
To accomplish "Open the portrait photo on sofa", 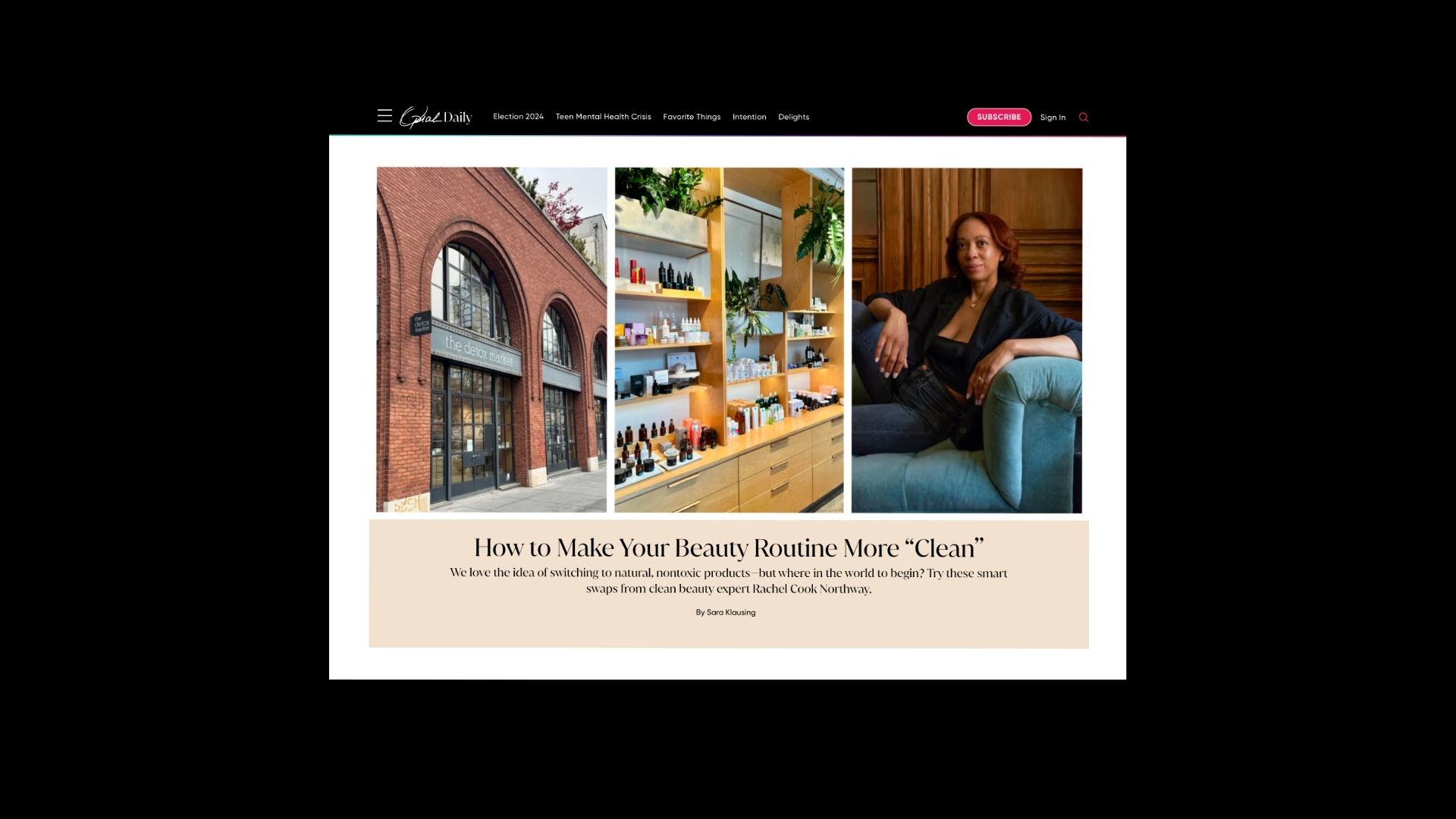I will pyautogui.click(x=967, y=340).
